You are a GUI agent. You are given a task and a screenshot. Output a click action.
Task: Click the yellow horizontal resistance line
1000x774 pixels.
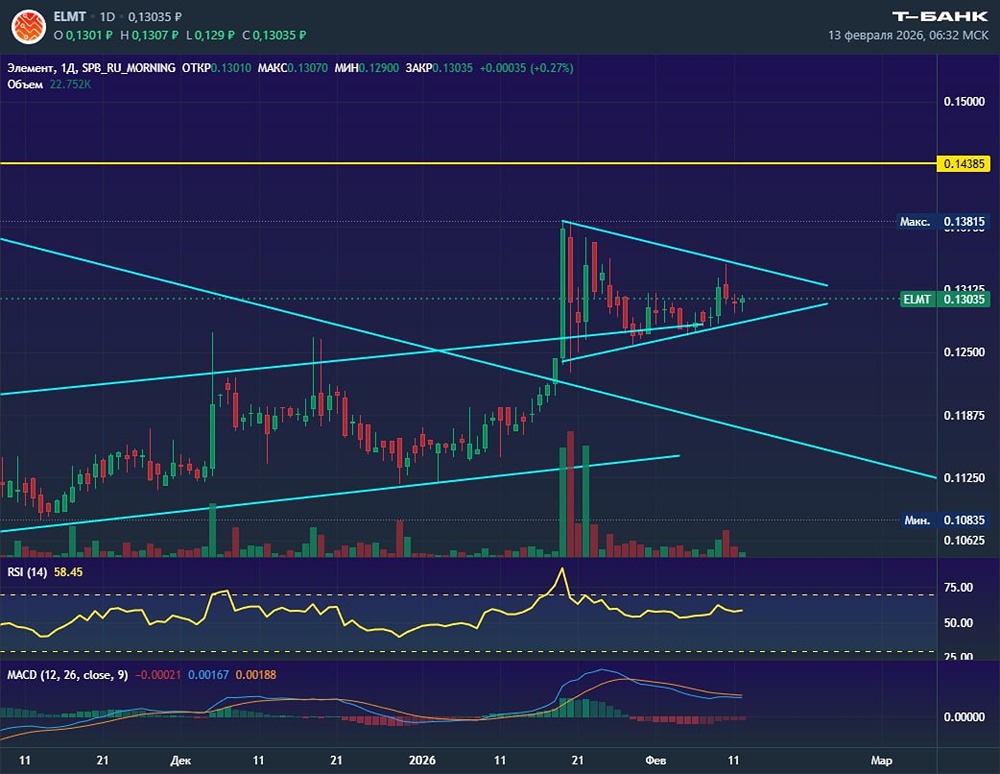pyautogui.click(x=468, y=163)
